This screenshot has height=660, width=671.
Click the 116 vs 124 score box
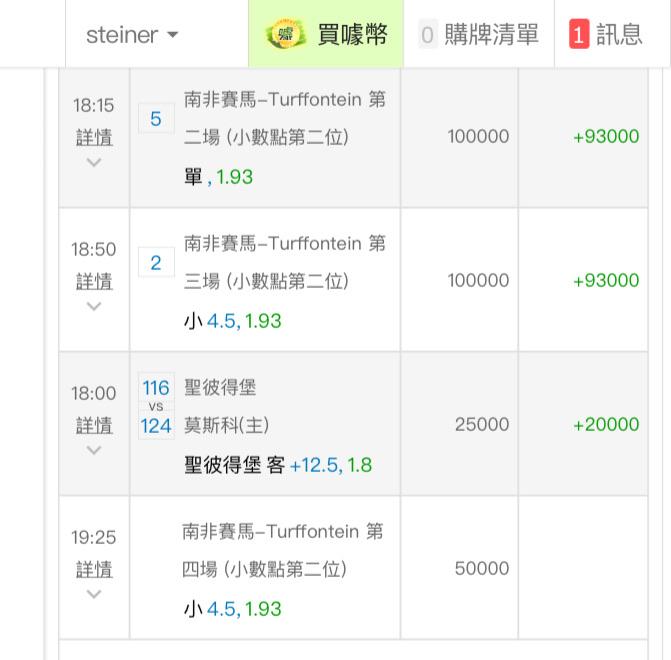click(x=156, y=406)
